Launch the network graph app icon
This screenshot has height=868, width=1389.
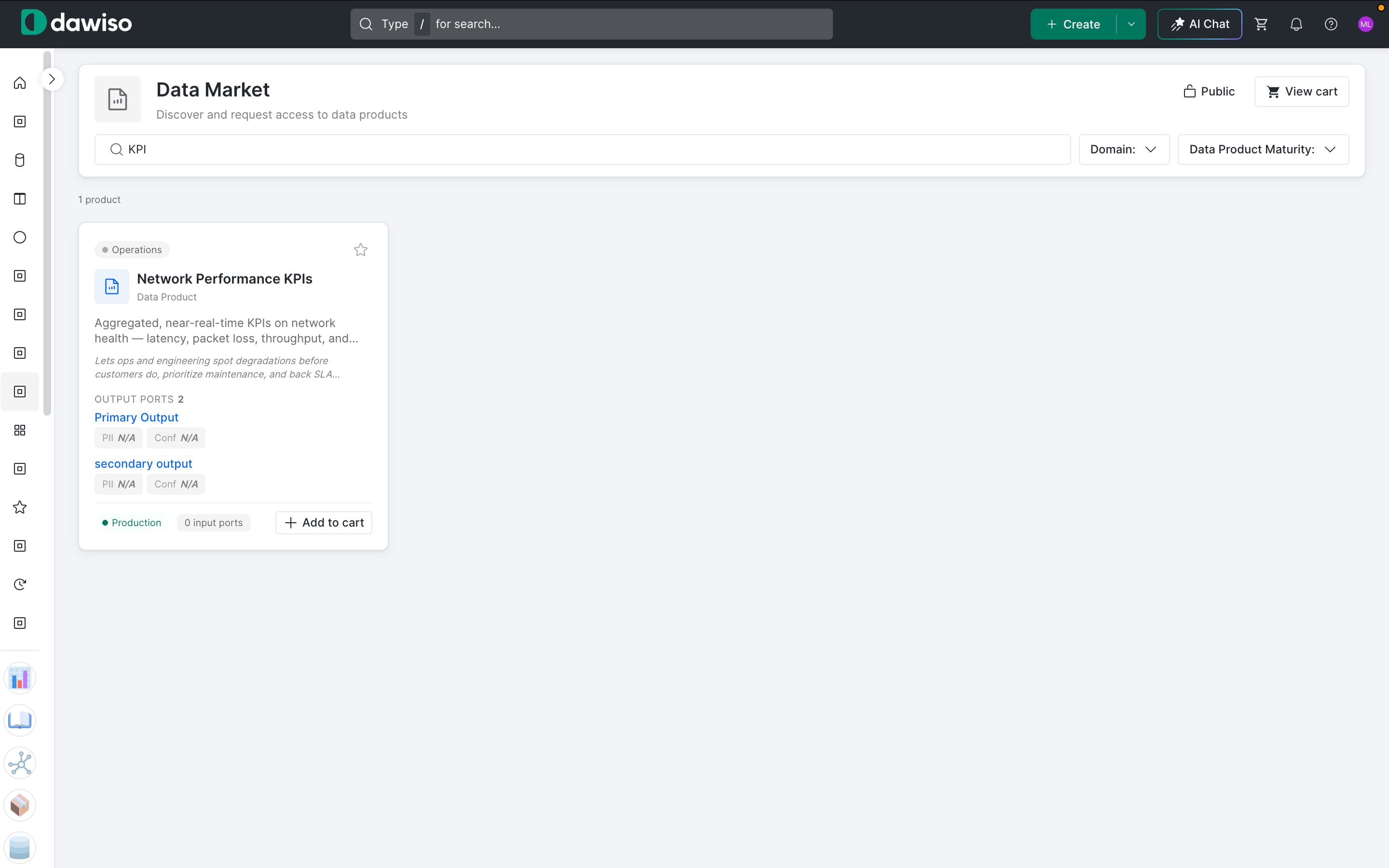coord(19,763)
